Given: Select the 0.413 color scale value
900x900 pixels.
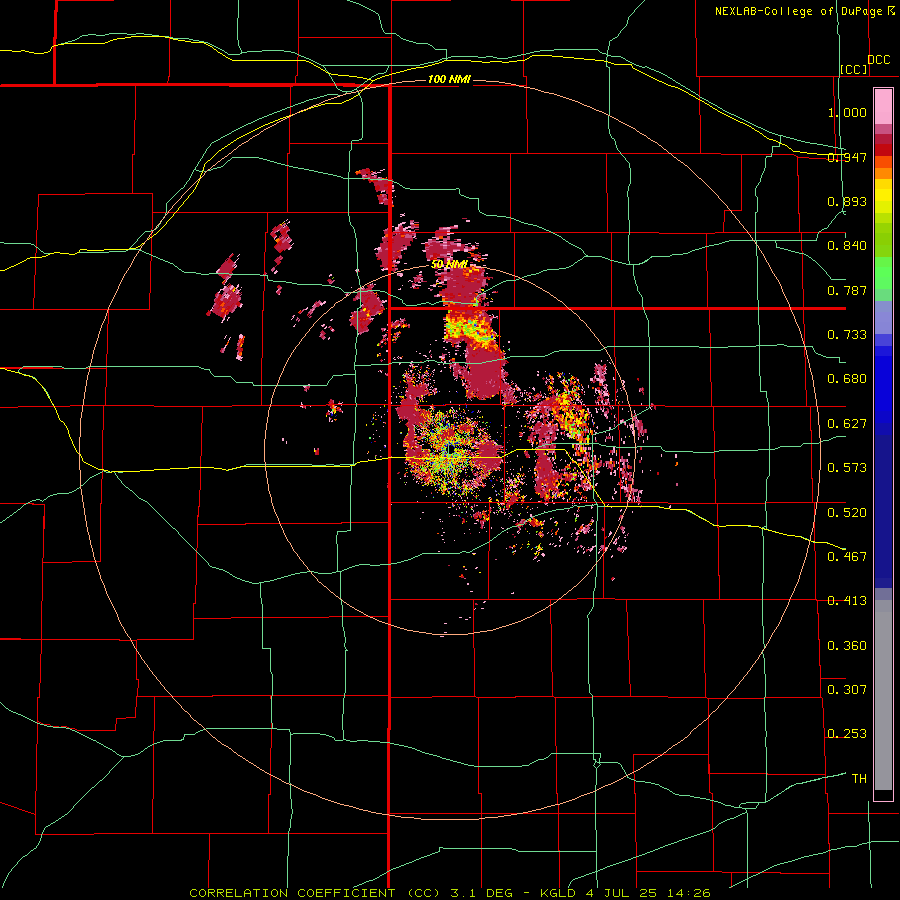Looking at the screenshot, I should pyautogui.click(x=847, y=601).
